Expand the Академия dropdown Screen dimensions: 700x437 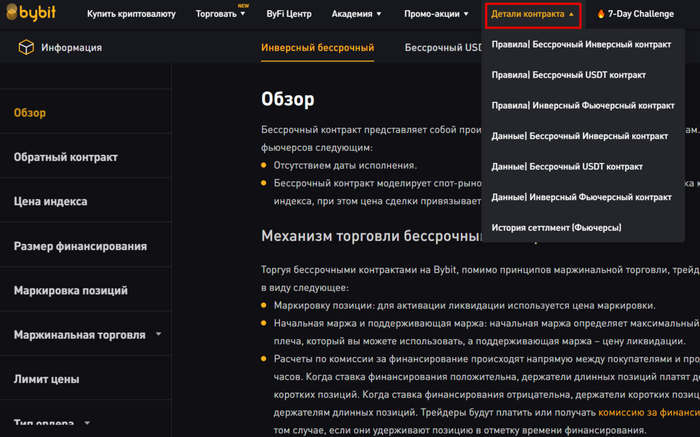click(357, 15)
